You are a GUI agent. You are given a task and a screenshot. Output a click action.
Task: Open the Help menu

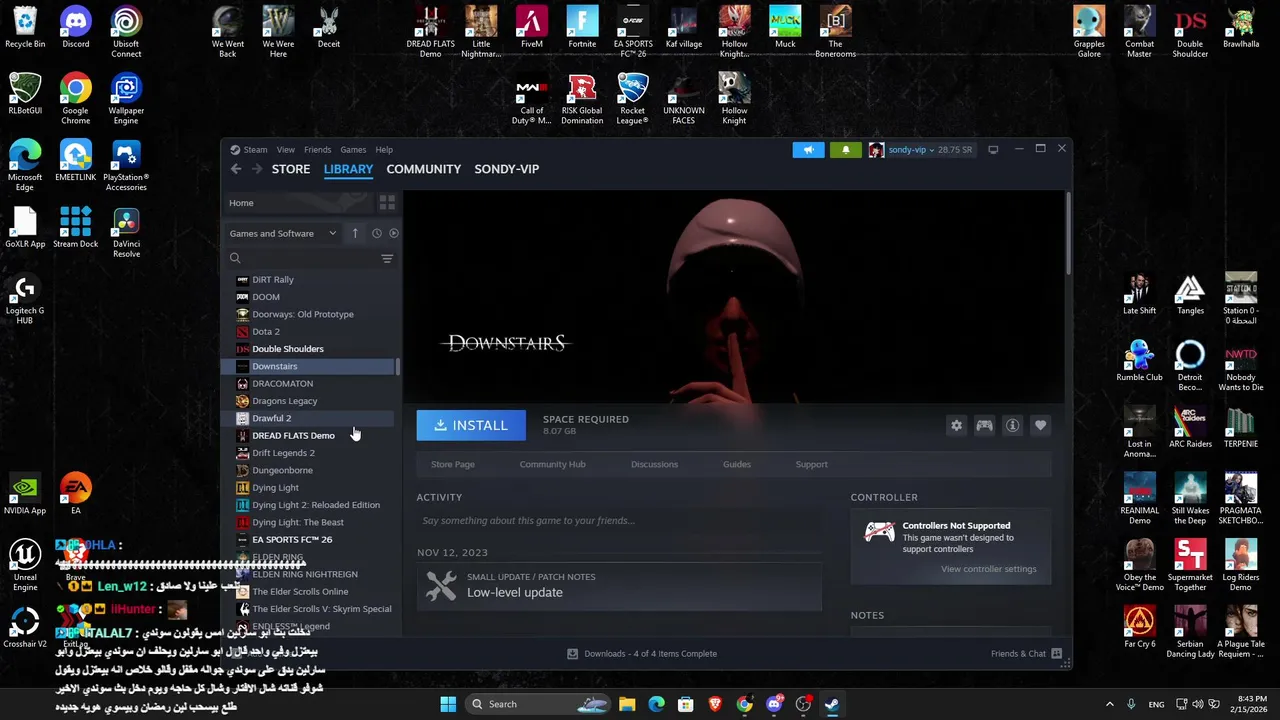tap(384, 150)
